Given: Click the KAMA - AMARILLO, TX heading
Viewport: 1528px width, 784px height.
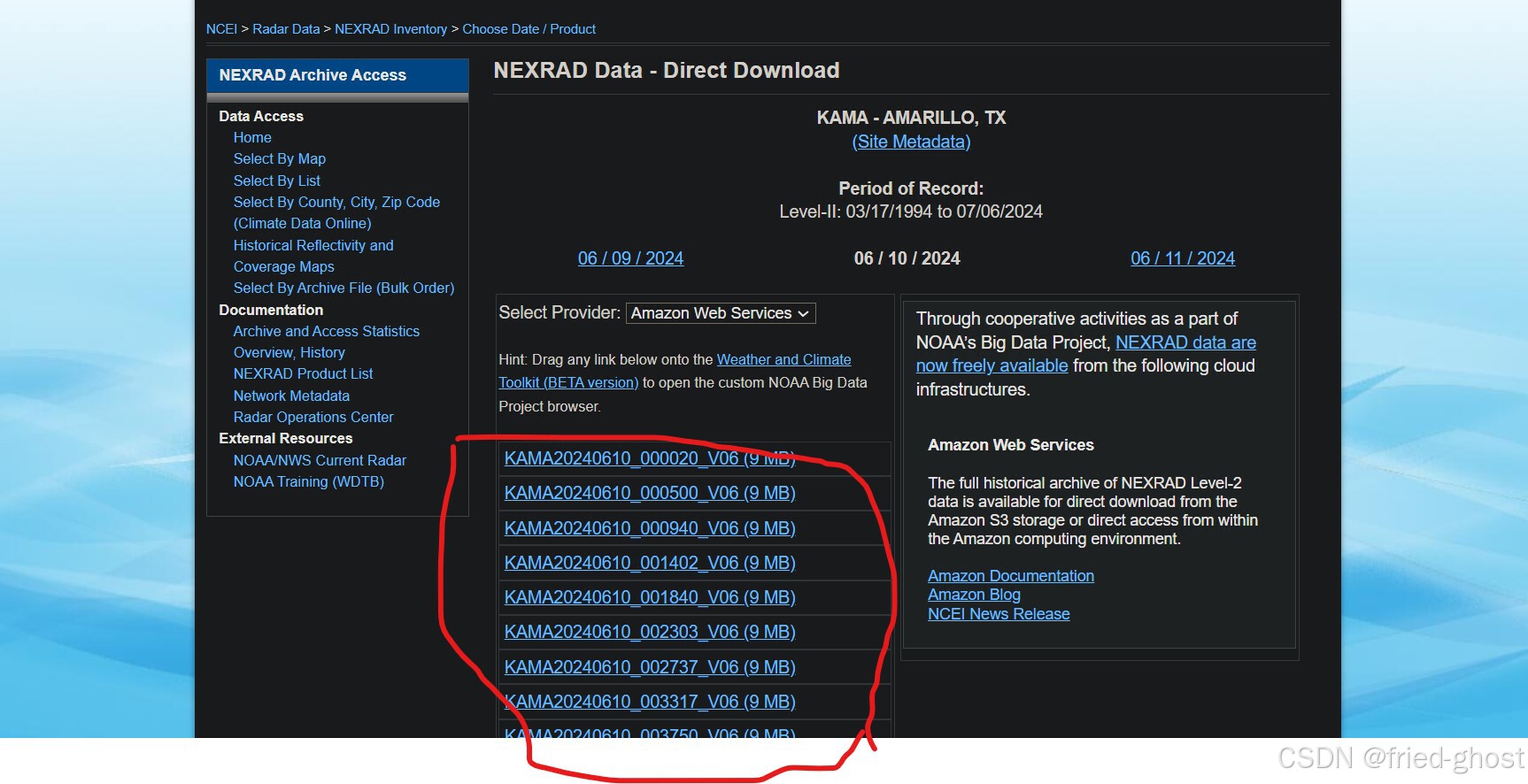Looking at the screenshot, I should [911, 118].
